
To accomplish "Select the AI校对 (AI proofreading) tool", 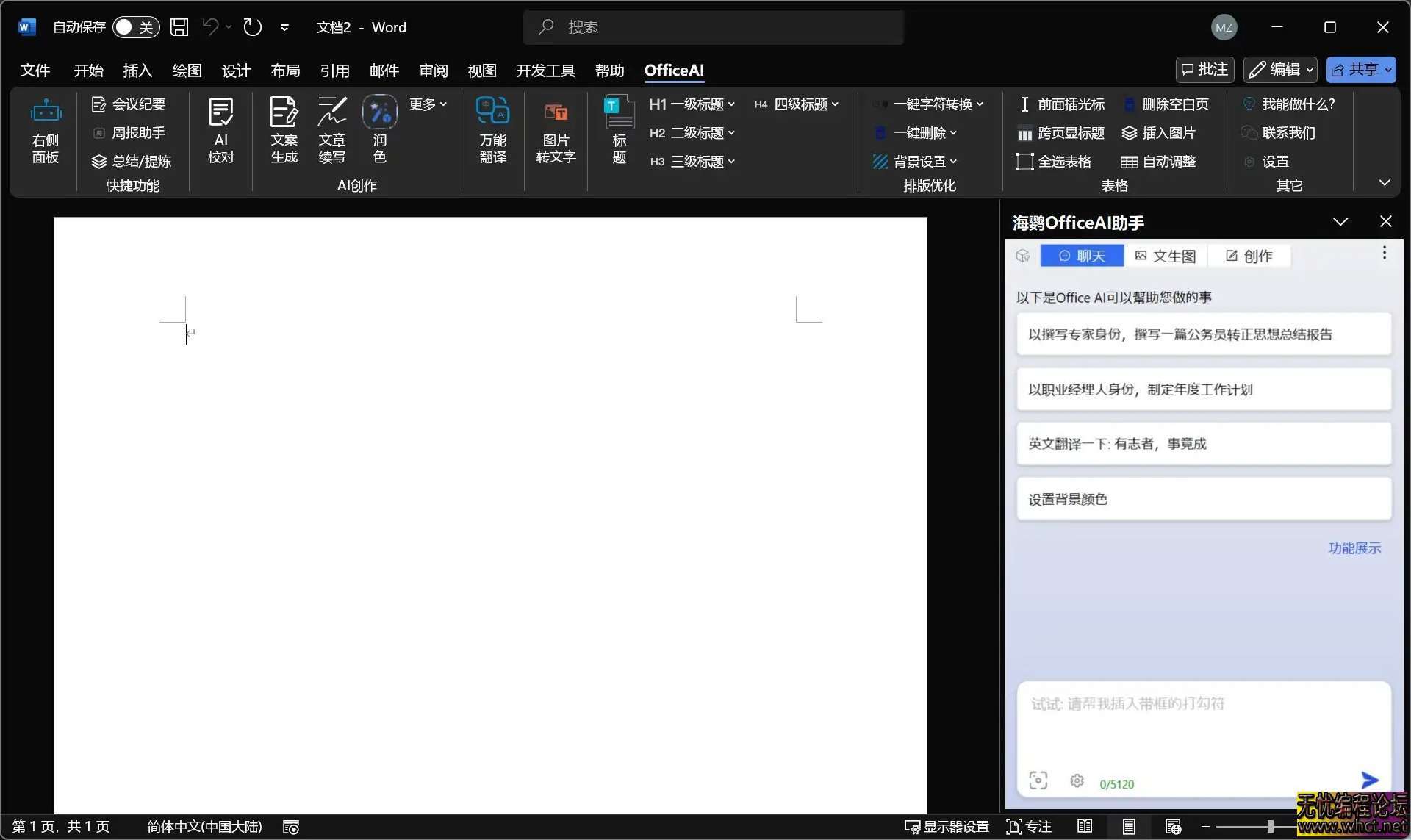I will (220, 129).
